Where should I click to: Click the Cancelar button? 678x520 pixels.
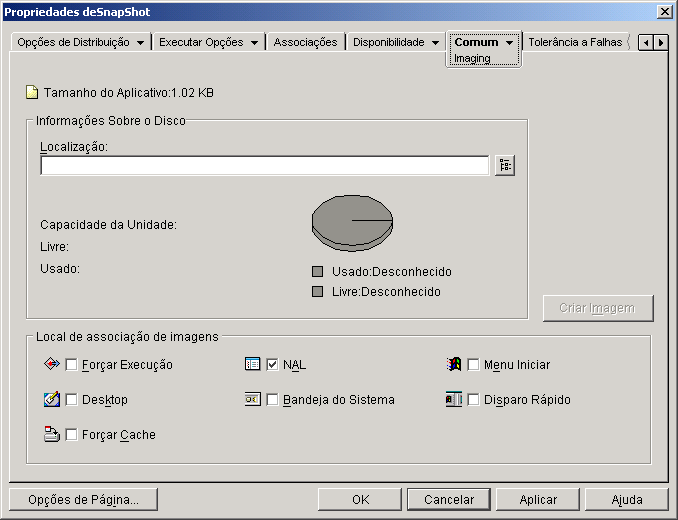click(449, 500)
